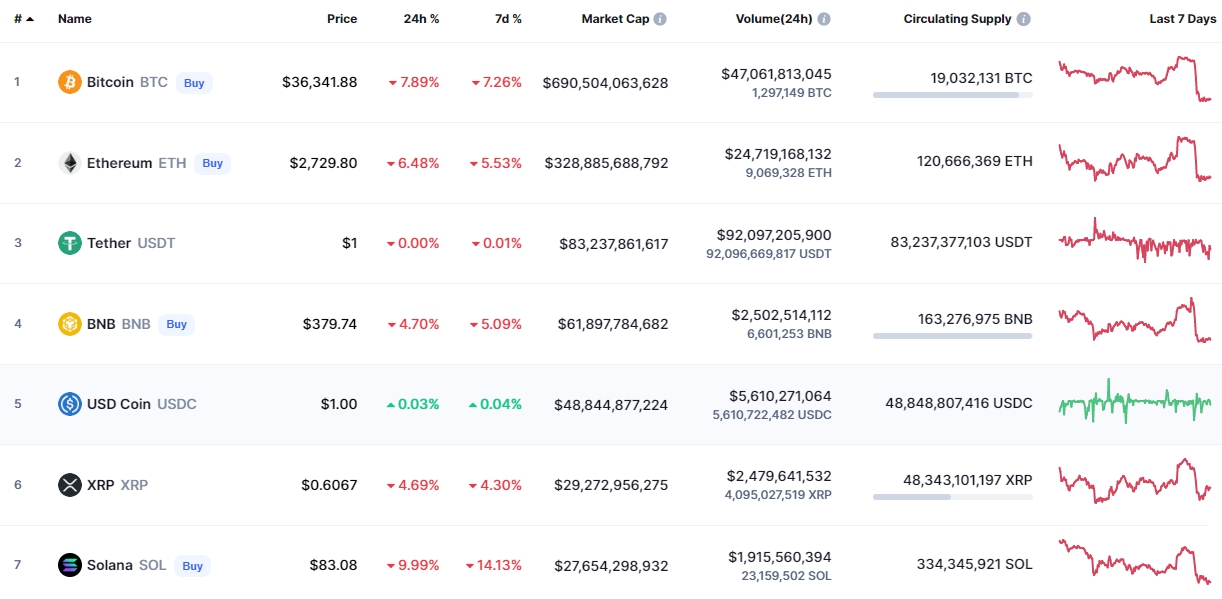Click Solana price $83.08

click(x=334, y=565)
